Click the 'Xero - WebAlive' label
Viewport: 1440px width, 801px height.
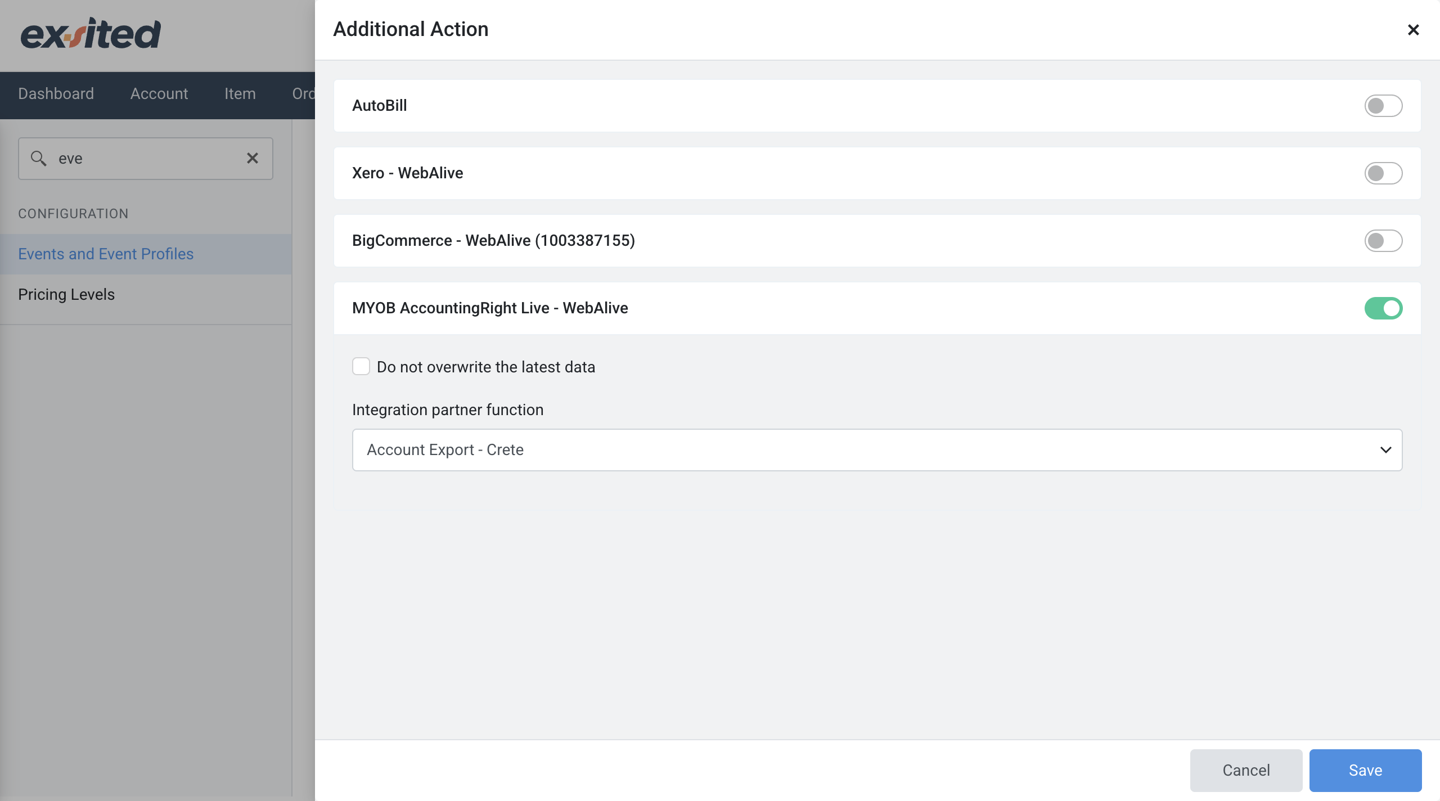click(407, 173)
